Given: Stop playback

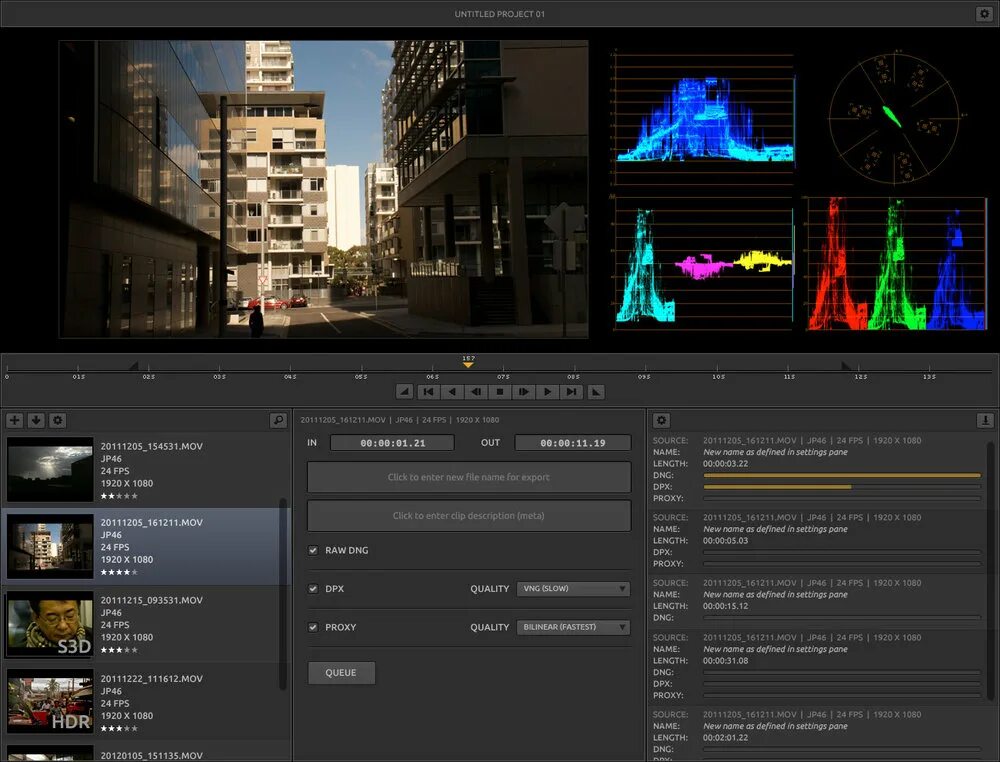Looking at the screenshot, I should pyautogui.click(x=500, y=392).
